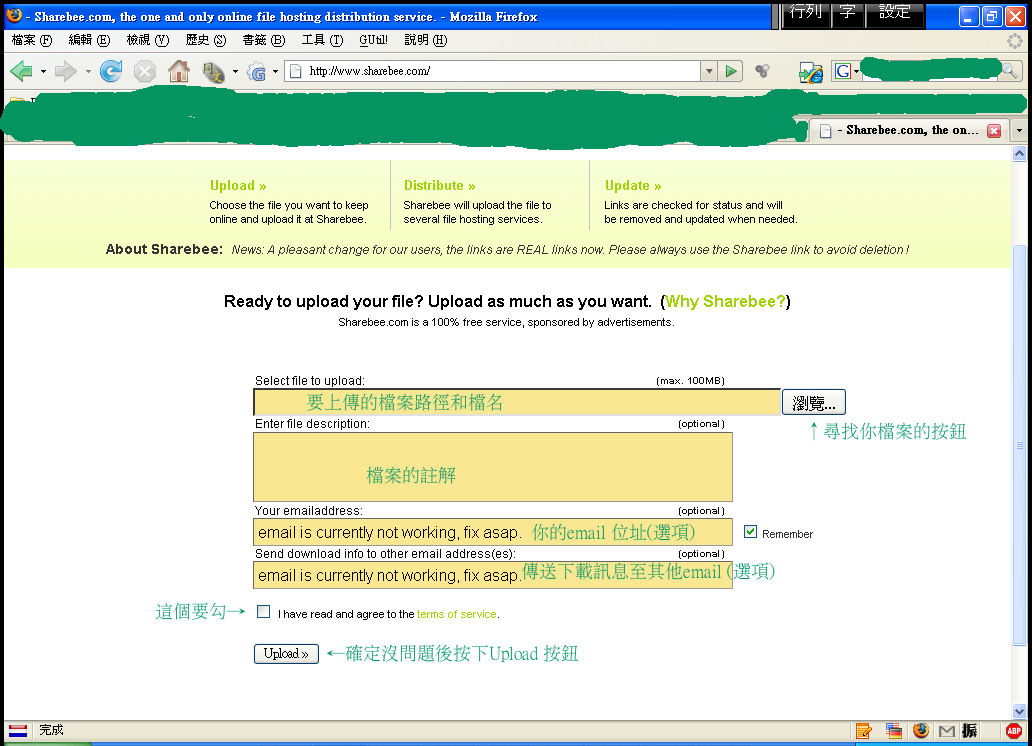The height and width of the screenshot is (746, 1032).
Task: Click the vertical scrollbar thumb
Action: pos(1019,445)
